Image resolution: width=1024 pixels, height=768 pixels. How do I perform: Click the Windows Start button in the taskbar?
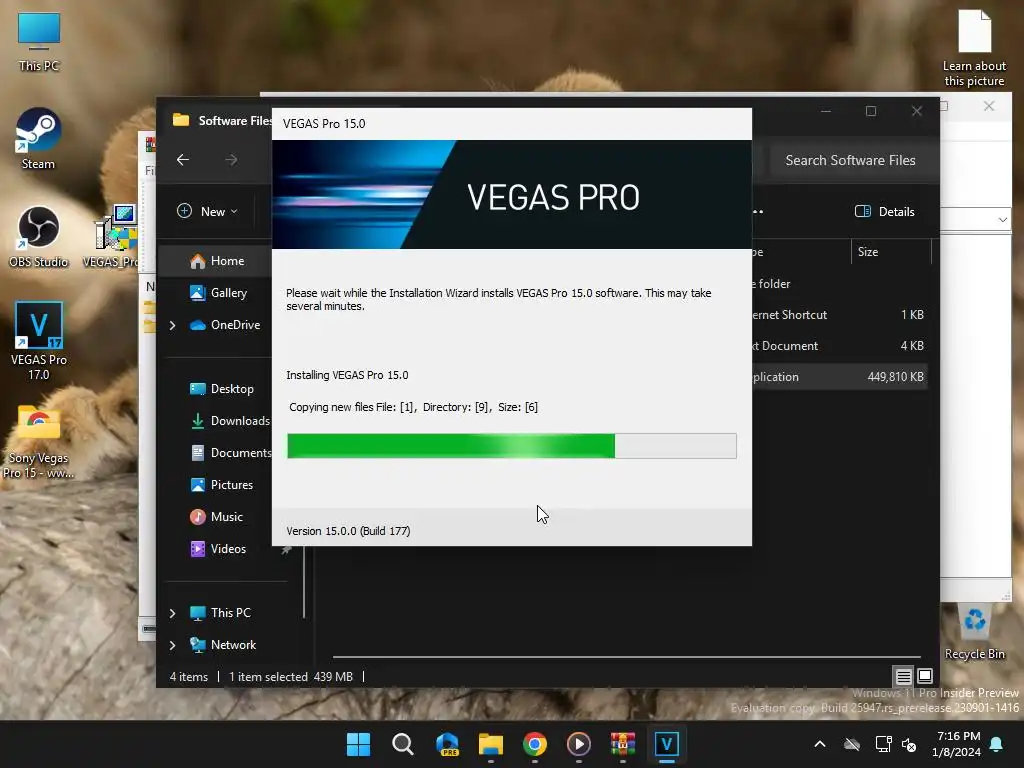358,744
